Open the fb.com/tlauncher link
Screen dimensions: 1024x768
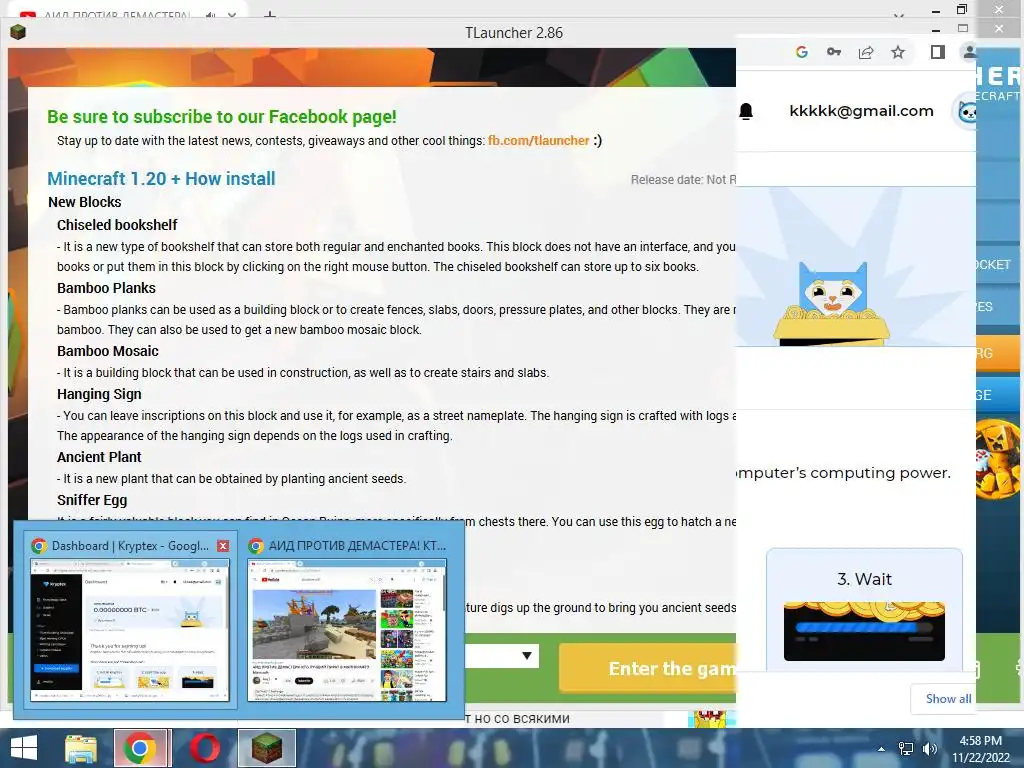538,140
